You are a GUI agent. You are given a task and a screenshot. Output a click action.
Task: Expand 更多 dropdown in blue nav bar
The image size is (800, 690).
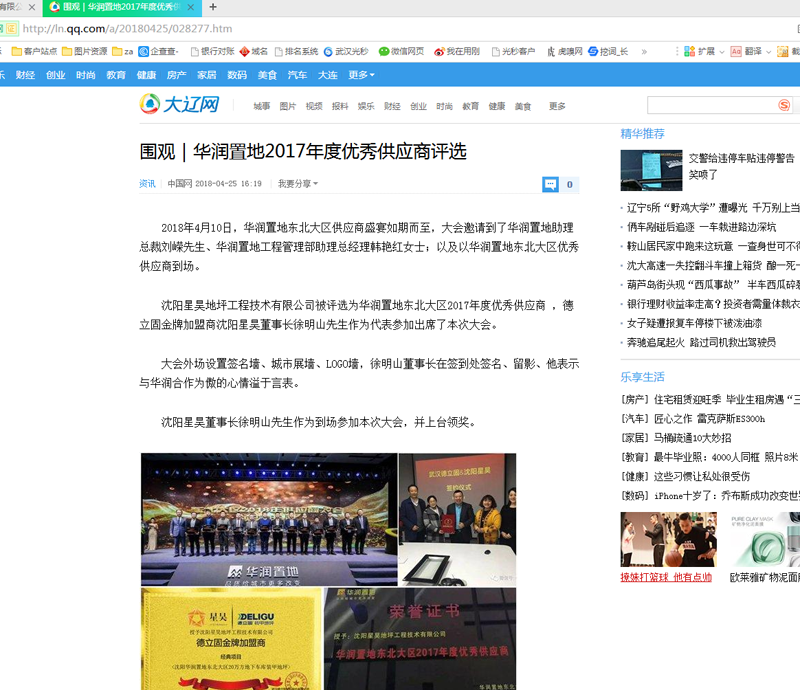361,75
